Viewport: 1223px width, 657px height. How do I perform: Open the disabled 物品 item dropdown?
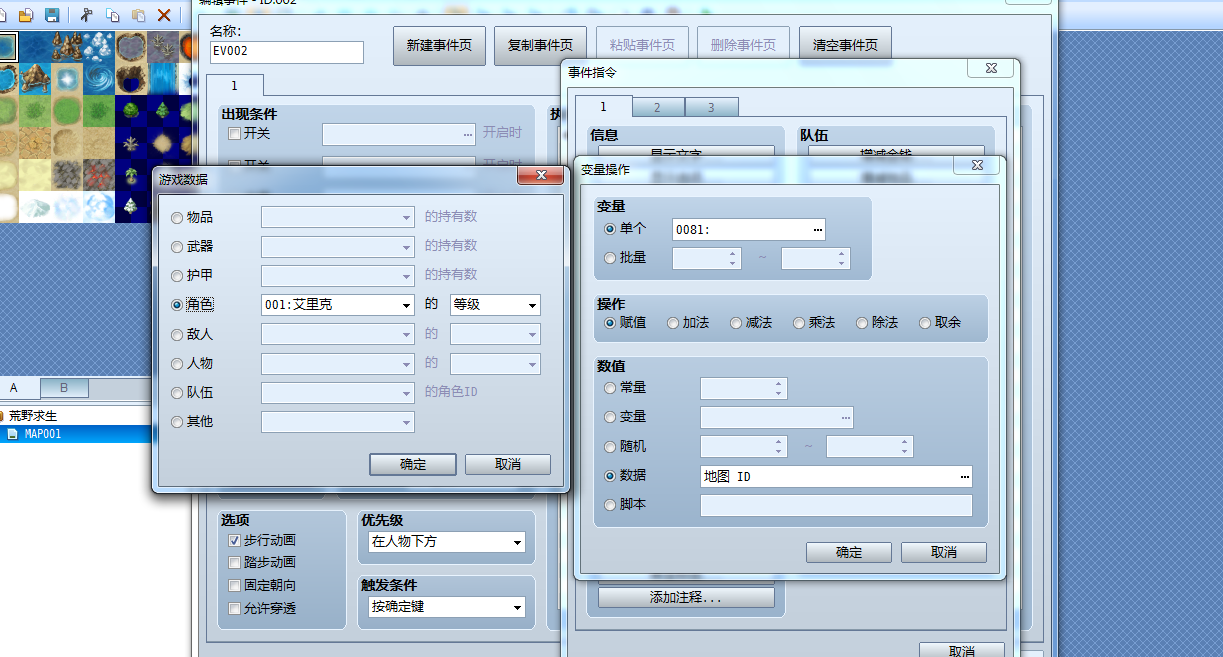(338, 217)
